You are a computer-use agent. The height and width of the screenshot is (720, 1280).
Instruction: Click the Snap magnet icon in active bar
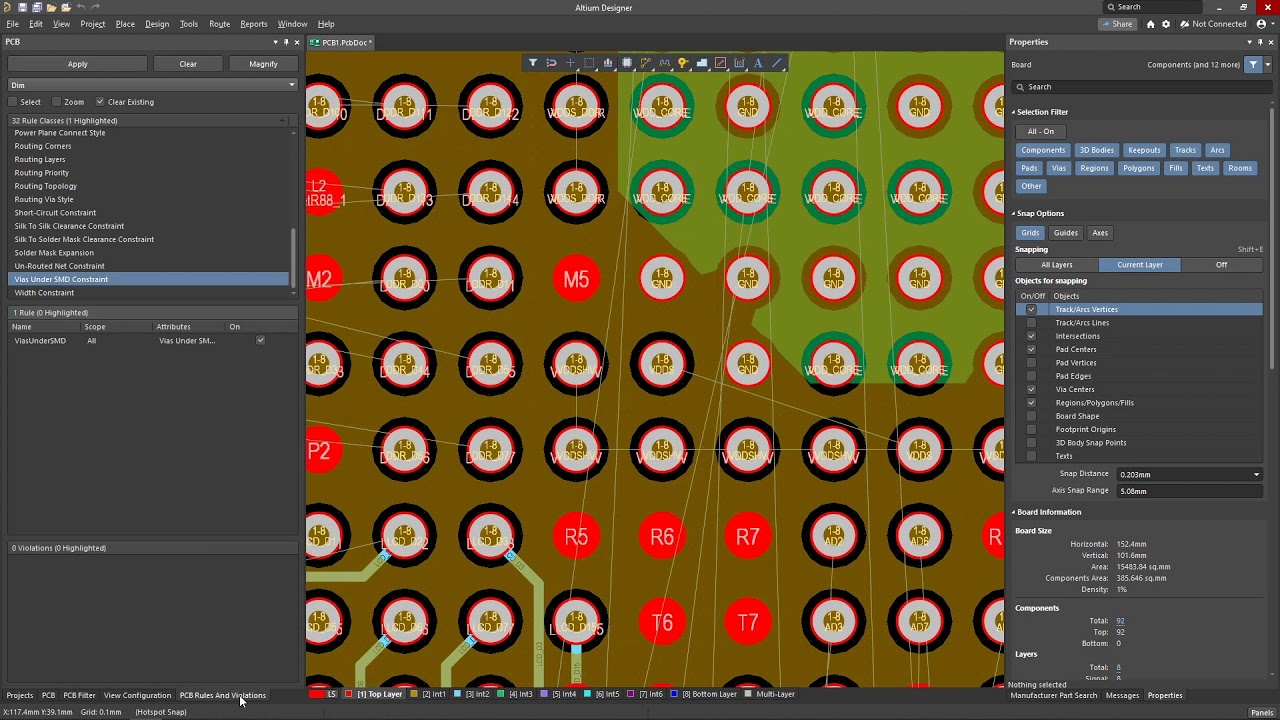pos(551,63)
